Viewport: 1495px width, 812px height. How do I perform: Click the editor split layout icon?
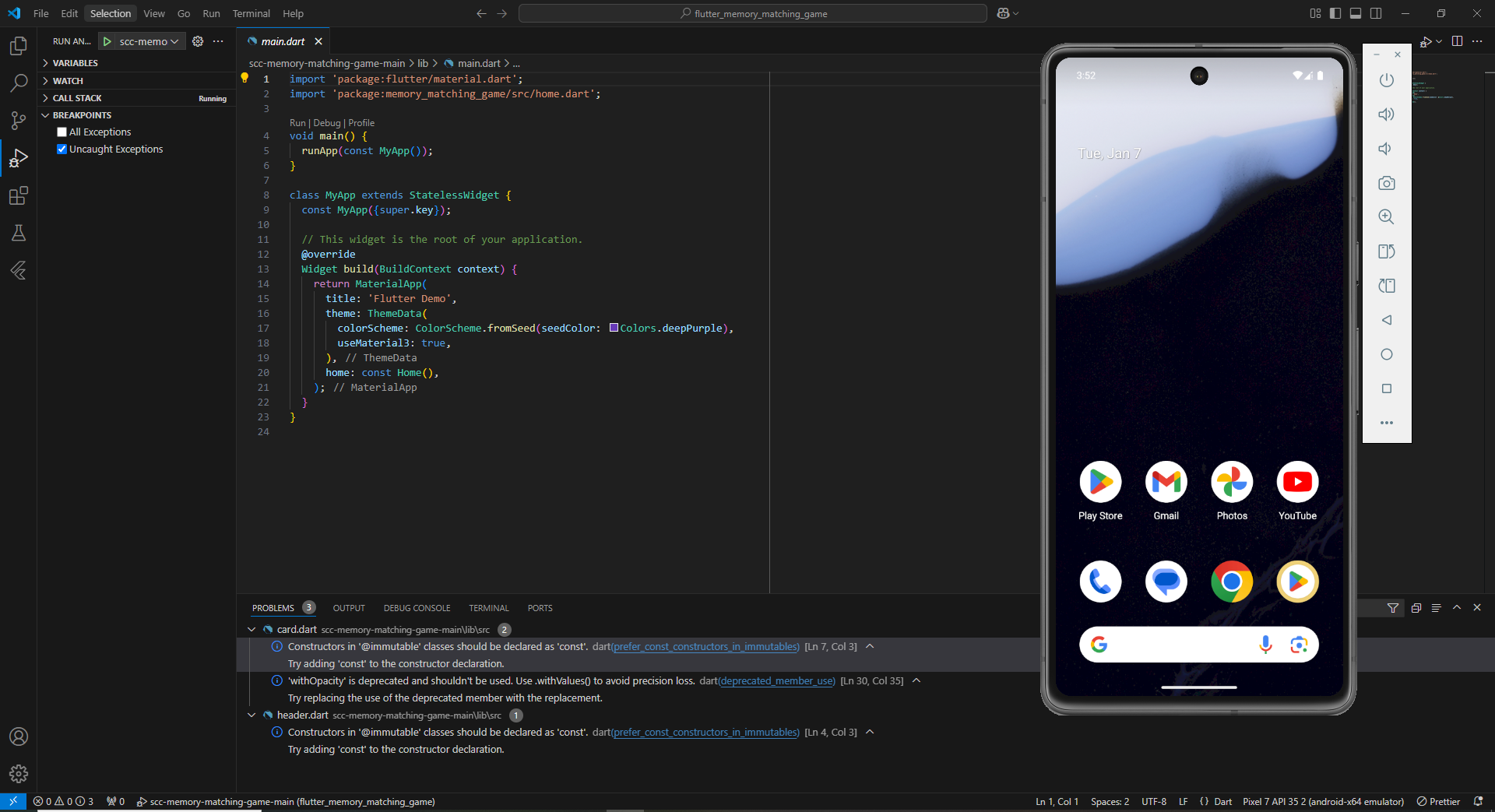(1457, 41)
